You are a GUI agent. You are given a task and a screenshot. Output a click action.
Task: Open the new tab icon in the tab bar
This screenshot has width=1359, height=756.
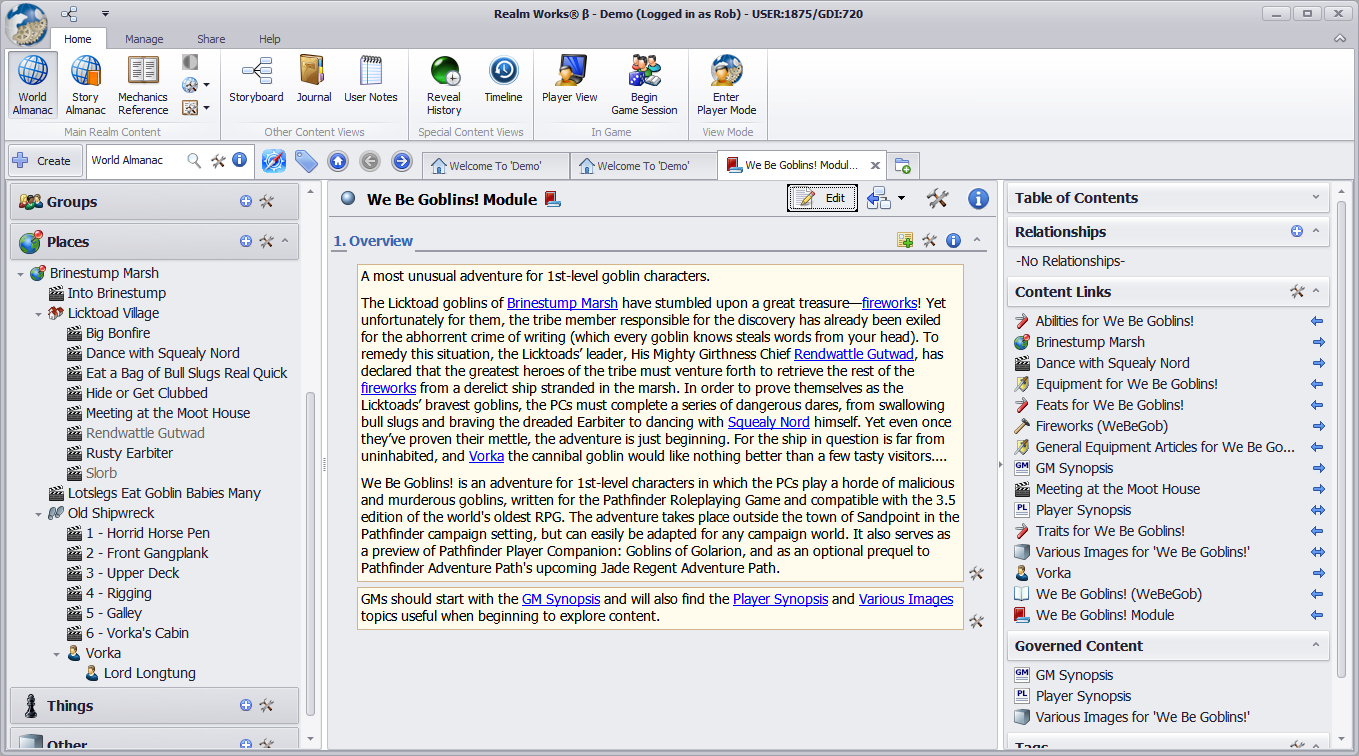point(903,166)
